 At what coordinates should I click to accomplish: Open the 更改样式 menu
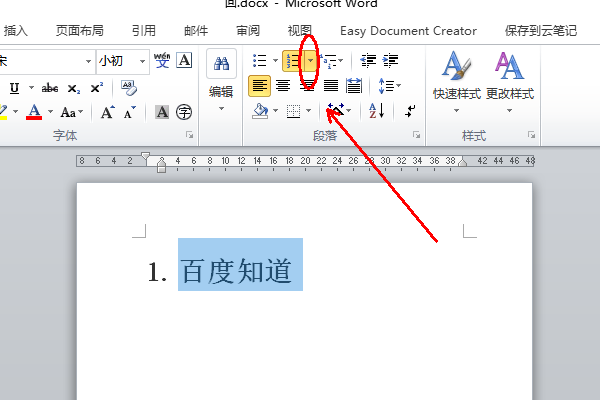[510, 82]
